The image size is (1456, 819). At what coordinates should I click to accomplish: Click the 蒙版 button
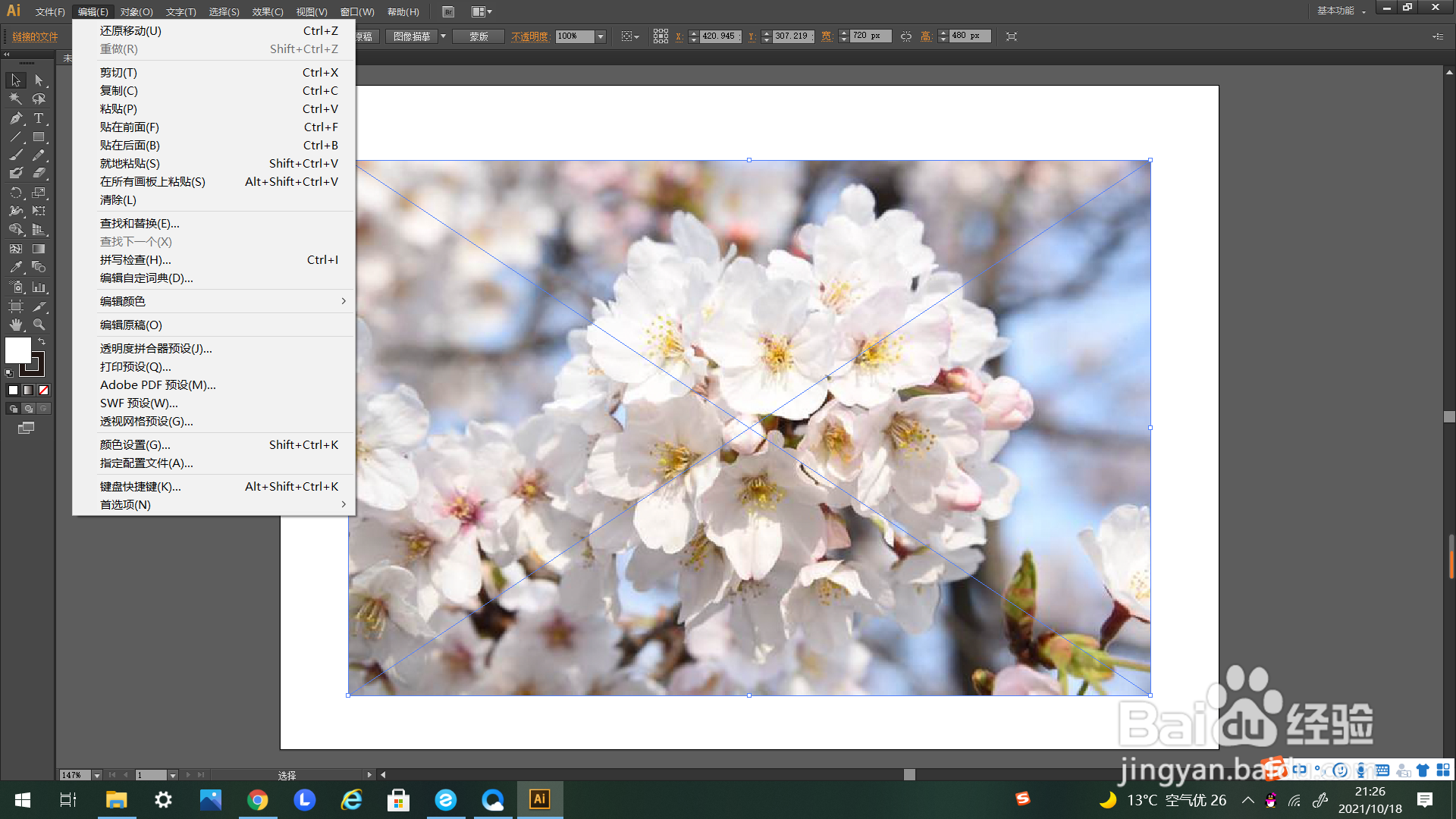click(x=479, y=36)
